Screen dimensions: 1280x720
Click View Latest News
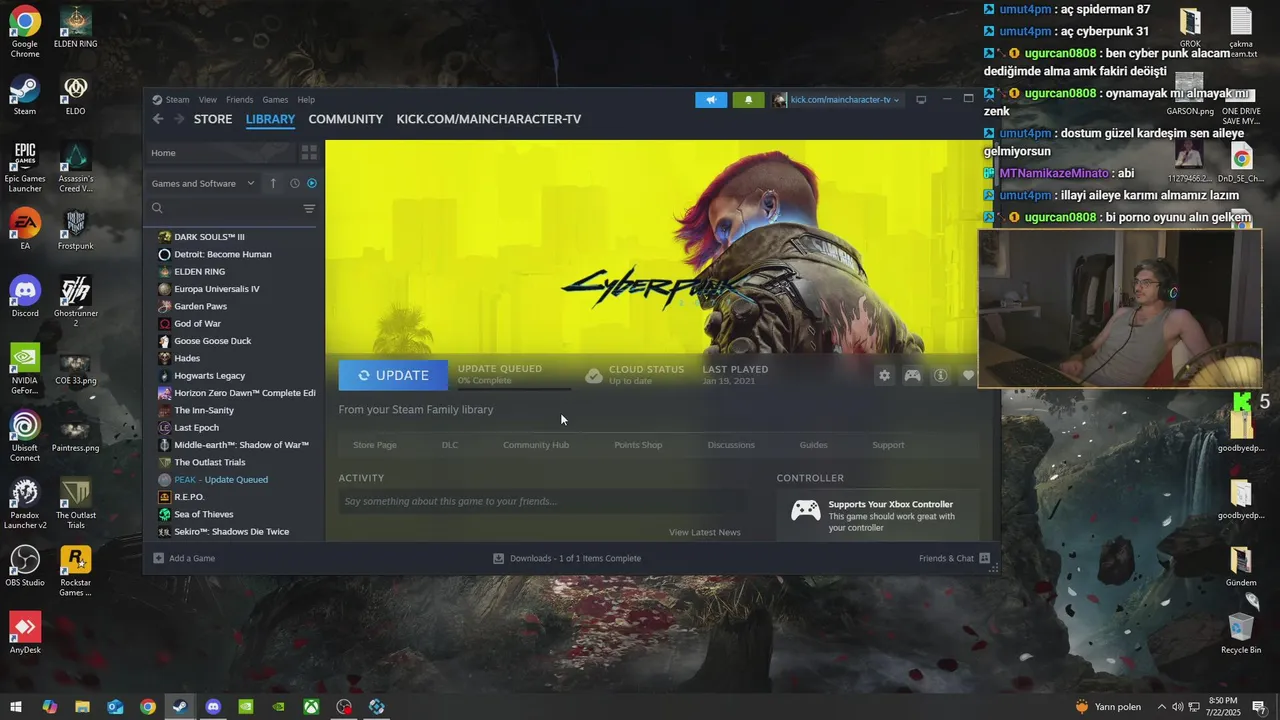[x=705, y=532]
